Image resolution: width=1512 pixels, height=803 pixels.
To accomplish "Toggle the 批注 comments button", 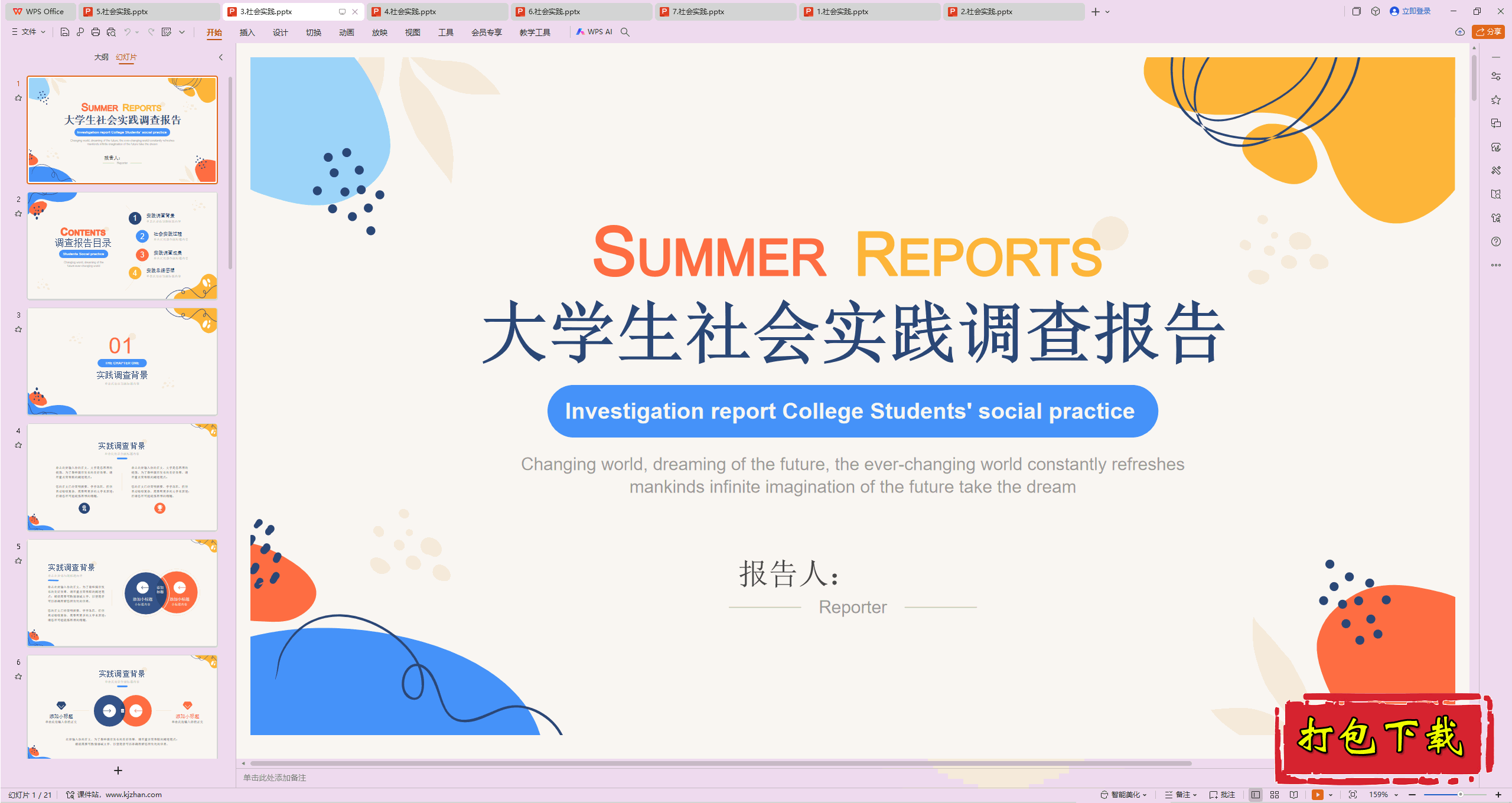I will [1222, 795].
